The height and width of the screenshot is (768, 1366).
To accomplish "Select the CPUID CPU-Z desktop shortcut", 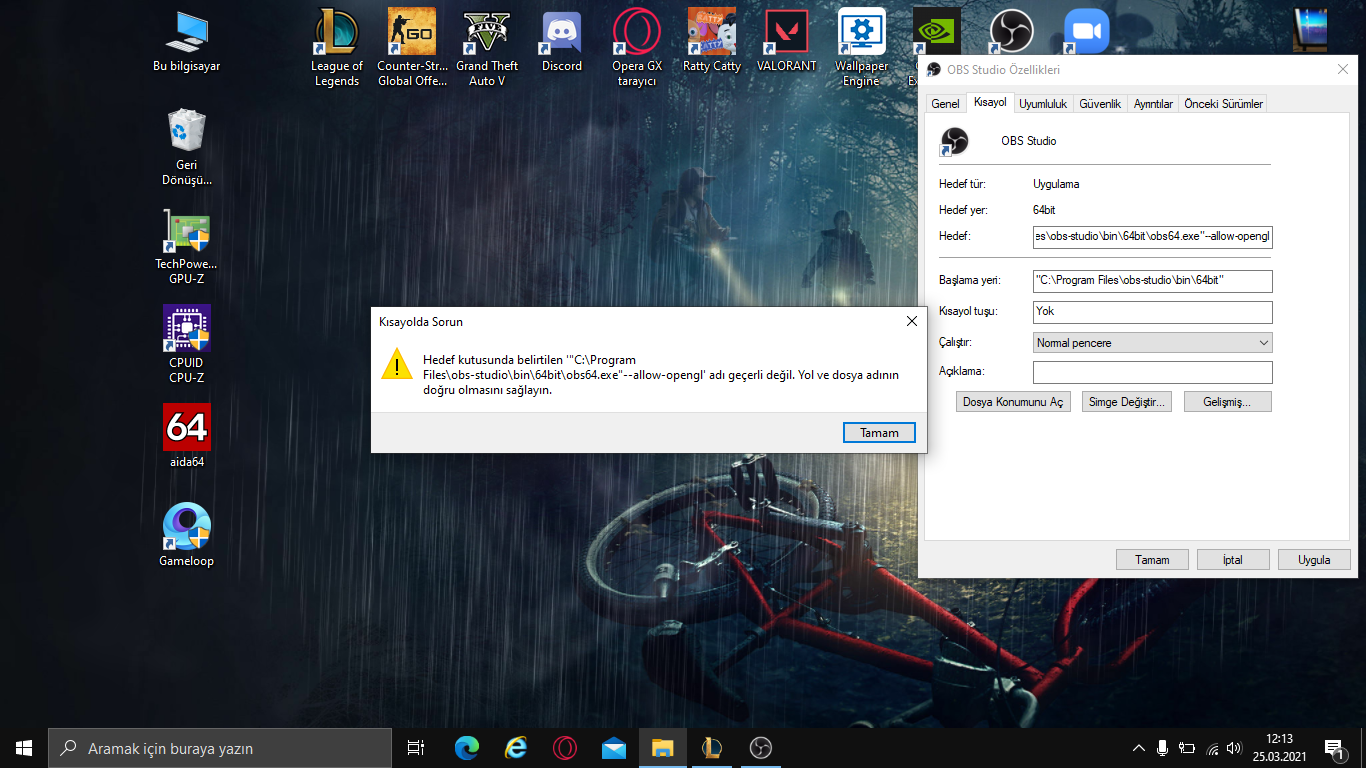I will tap(186, 344).
